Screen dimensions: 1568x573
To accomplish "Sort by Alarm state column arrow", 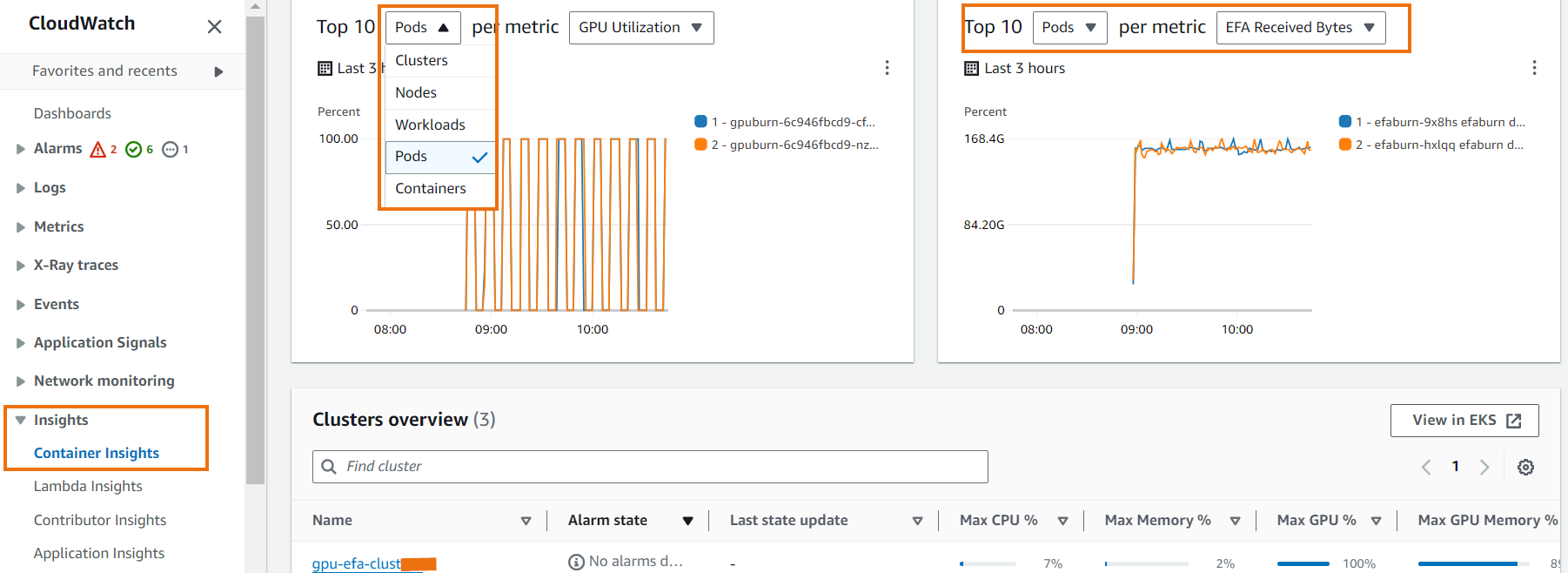I will click(x=687, y=521).
